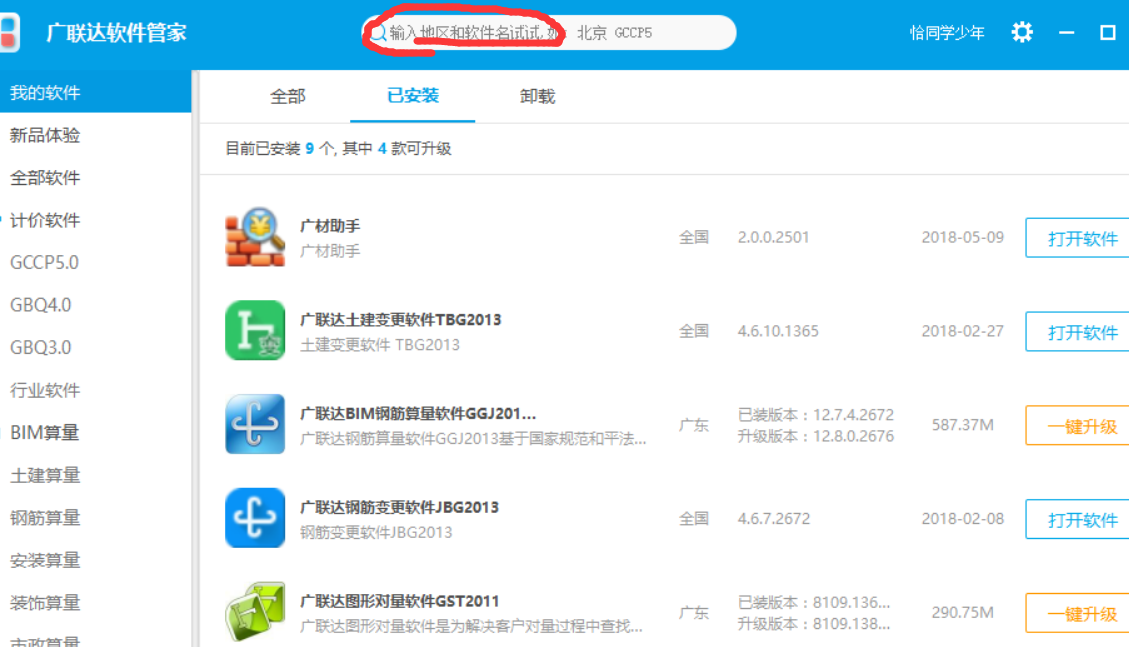The height and width of the screenshot is (647, 1129).
Task: Open the settings gear icon
Action: (x=1022, y=32)
